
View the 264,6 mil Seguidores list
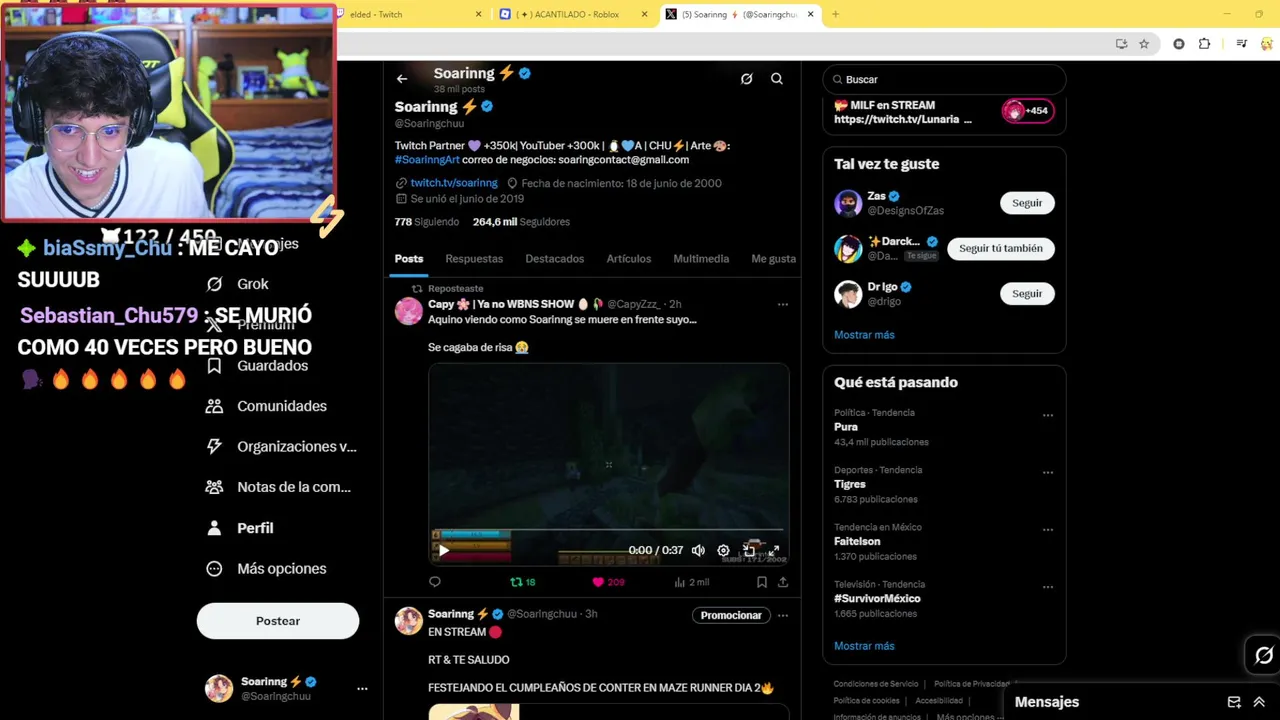pos(521,222)
